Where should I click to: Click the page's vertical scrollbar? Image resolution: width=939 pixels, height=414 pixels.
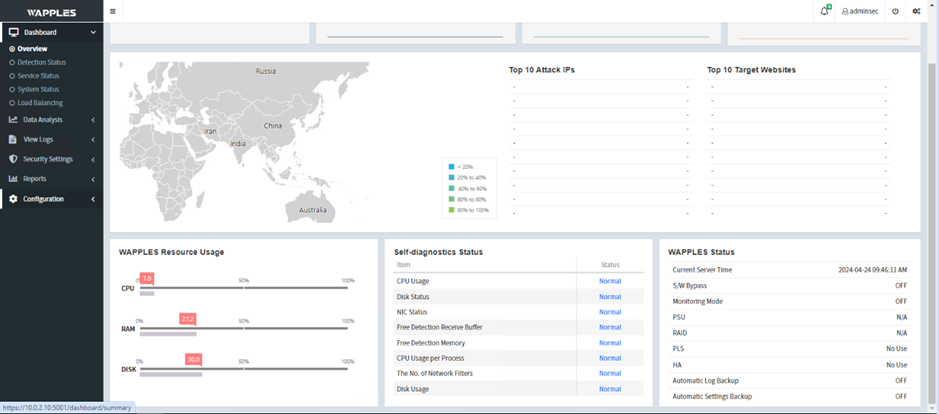coord(932,200)
